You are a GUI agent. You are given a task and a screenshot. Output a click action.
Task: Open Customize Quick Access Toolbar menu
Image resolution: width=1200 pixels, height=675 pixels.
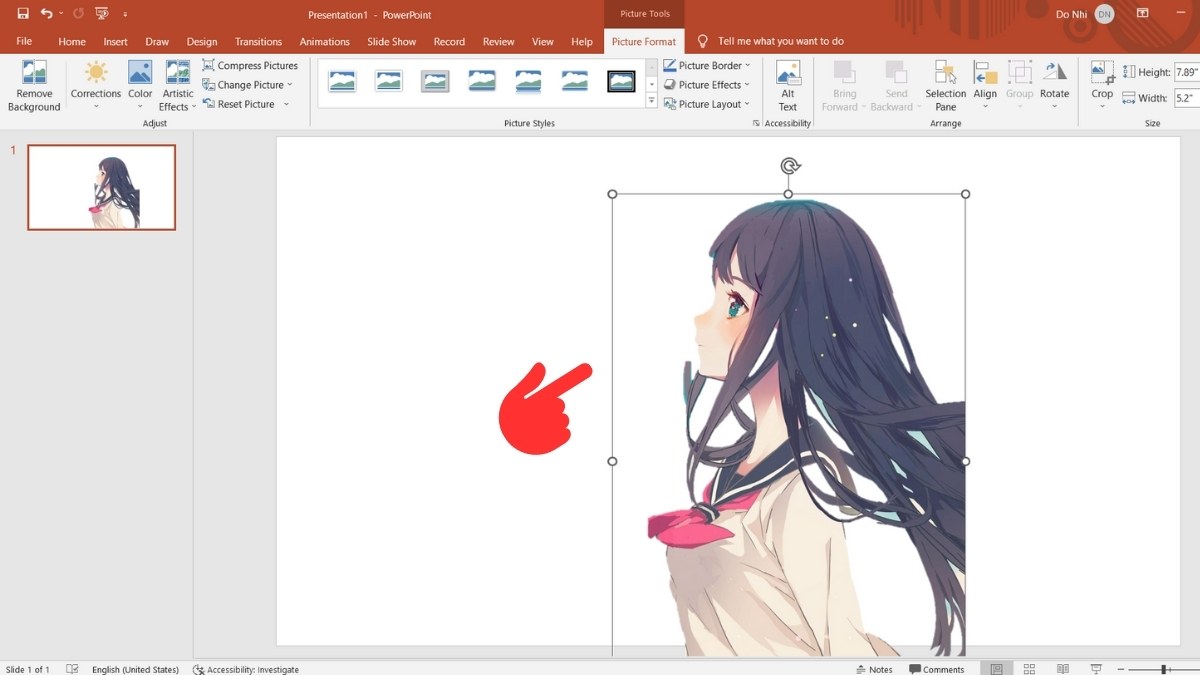(x=127, y=14)
